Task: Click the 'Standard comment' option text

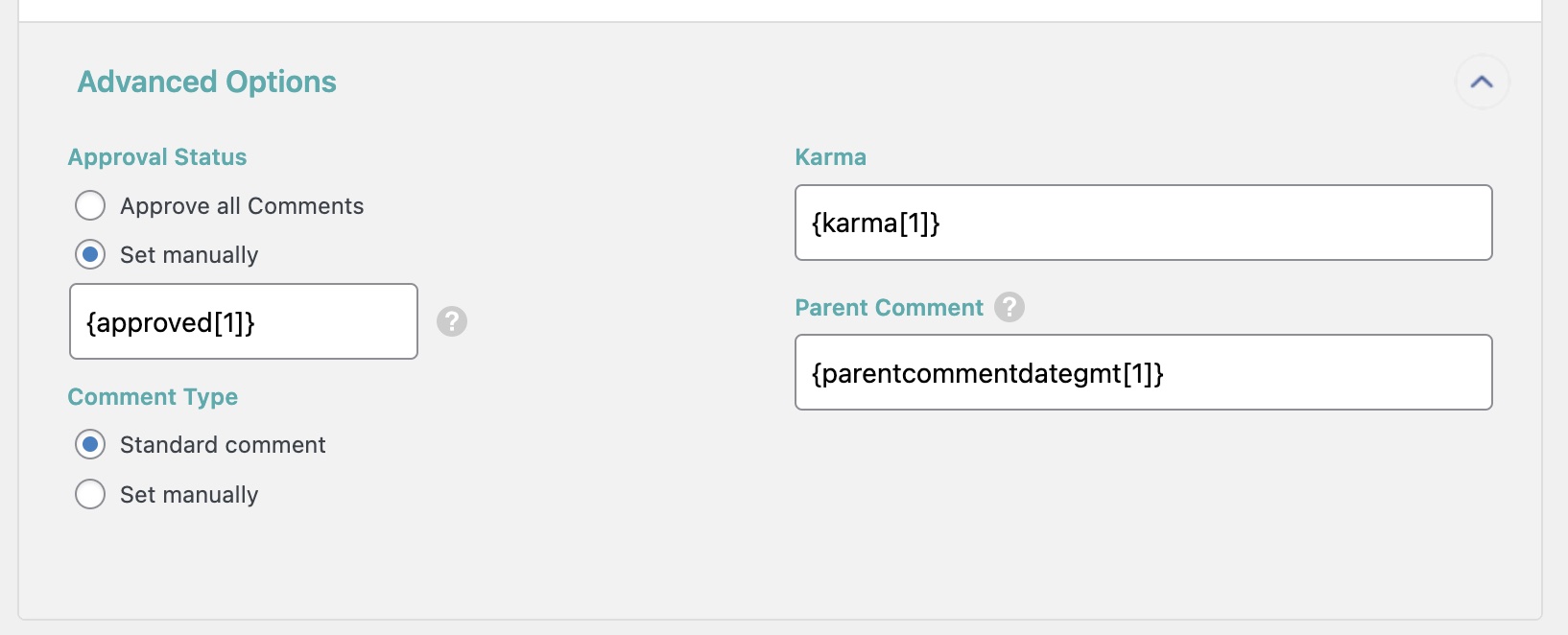Action: 223,445
